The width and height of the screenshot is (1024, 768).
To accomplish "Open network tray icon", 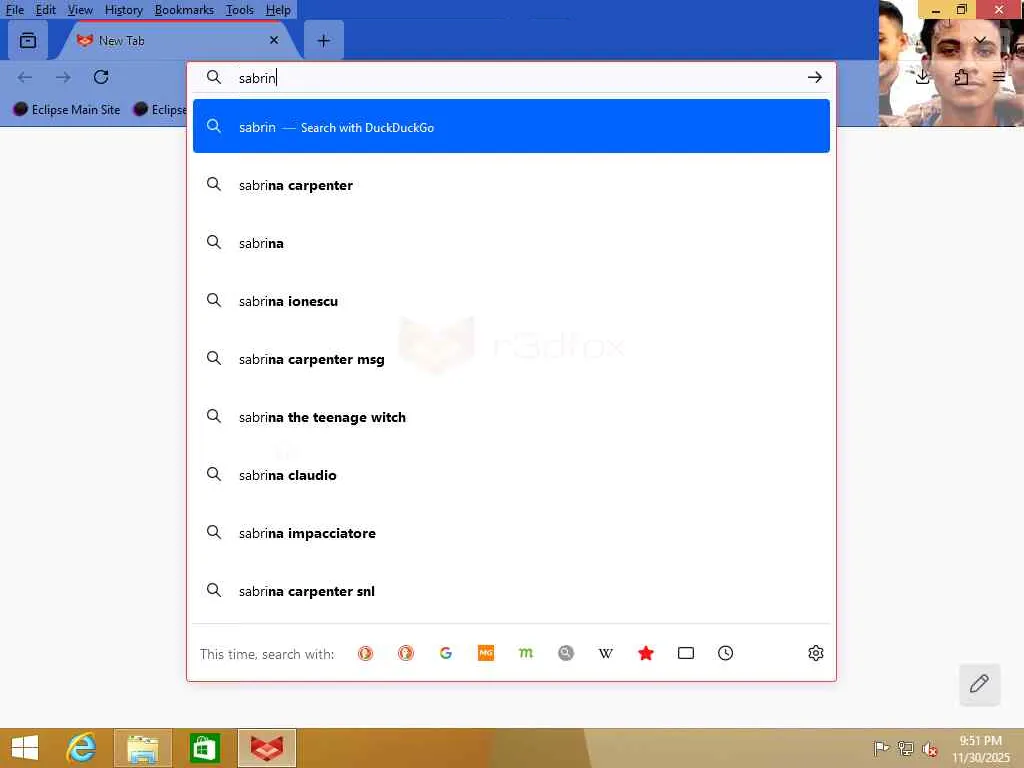I will pyautogui.click(x=905, y=748).
